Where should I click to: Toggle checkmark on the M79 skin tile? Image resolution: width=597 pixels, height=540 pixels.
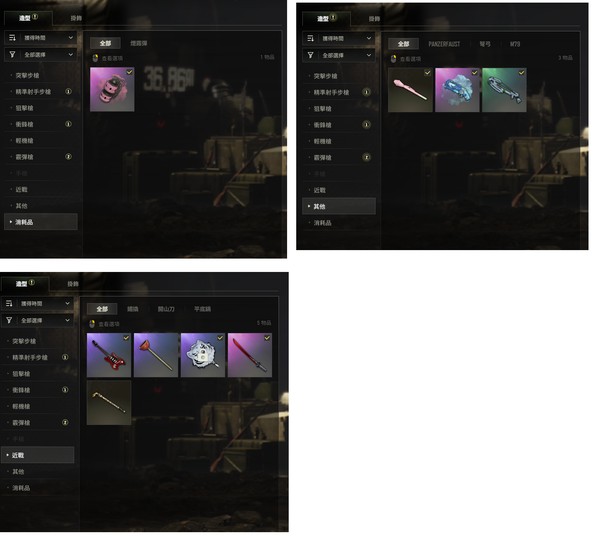tap(522, 73)
